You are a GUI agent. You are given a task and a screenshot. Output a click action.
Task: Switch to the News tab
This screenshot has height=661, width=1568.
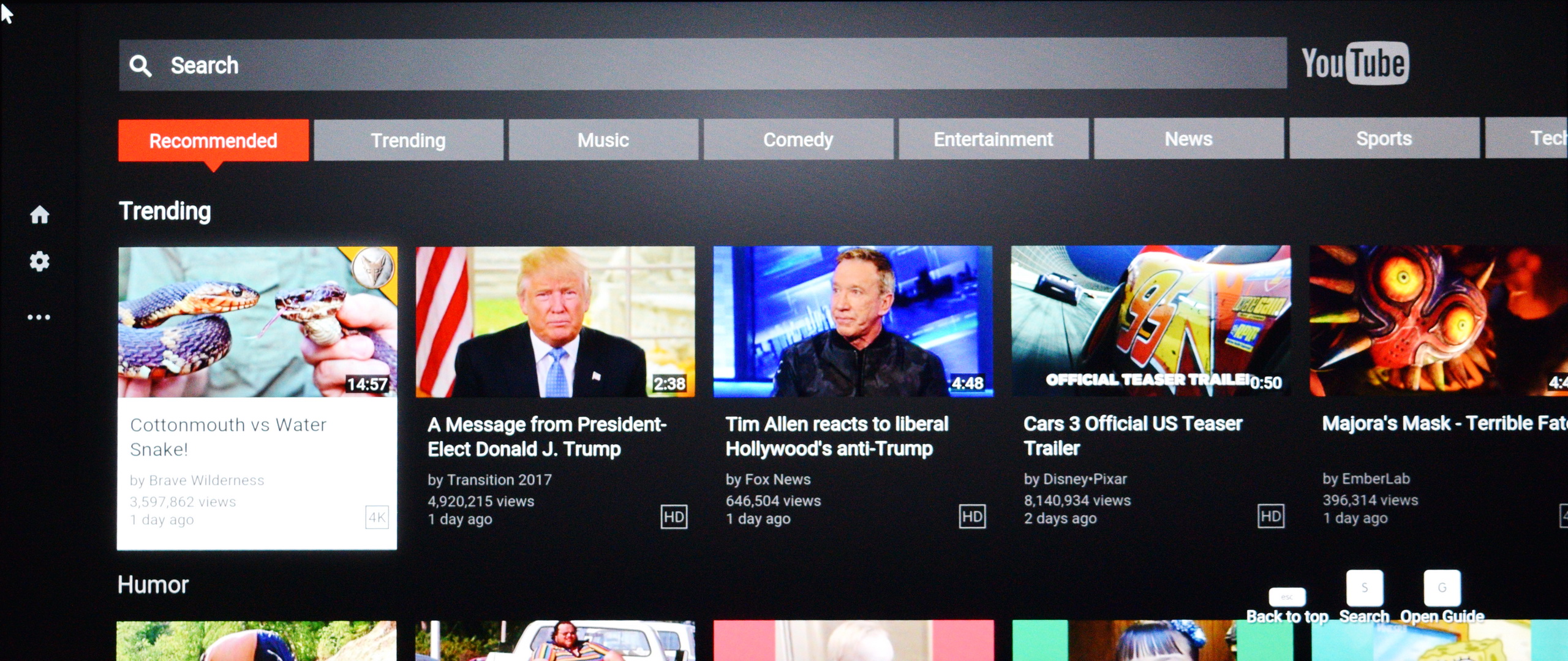pyautogui.click(x=1189, y=139)
